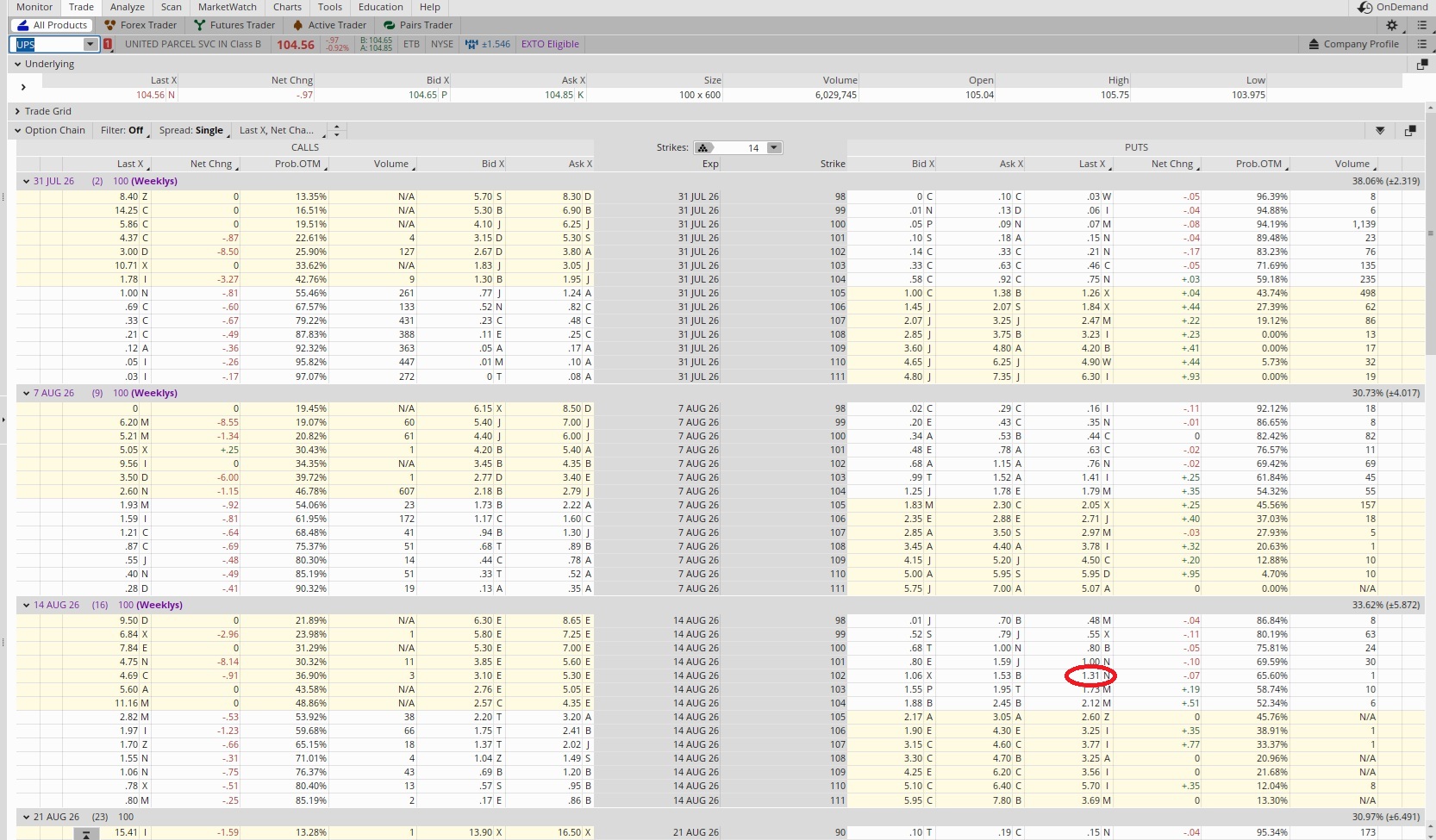Click call bid 1.73 for 7 AUG 105 strike
The height and width of the screenshot is (840, 1436).
pos(484,505)
